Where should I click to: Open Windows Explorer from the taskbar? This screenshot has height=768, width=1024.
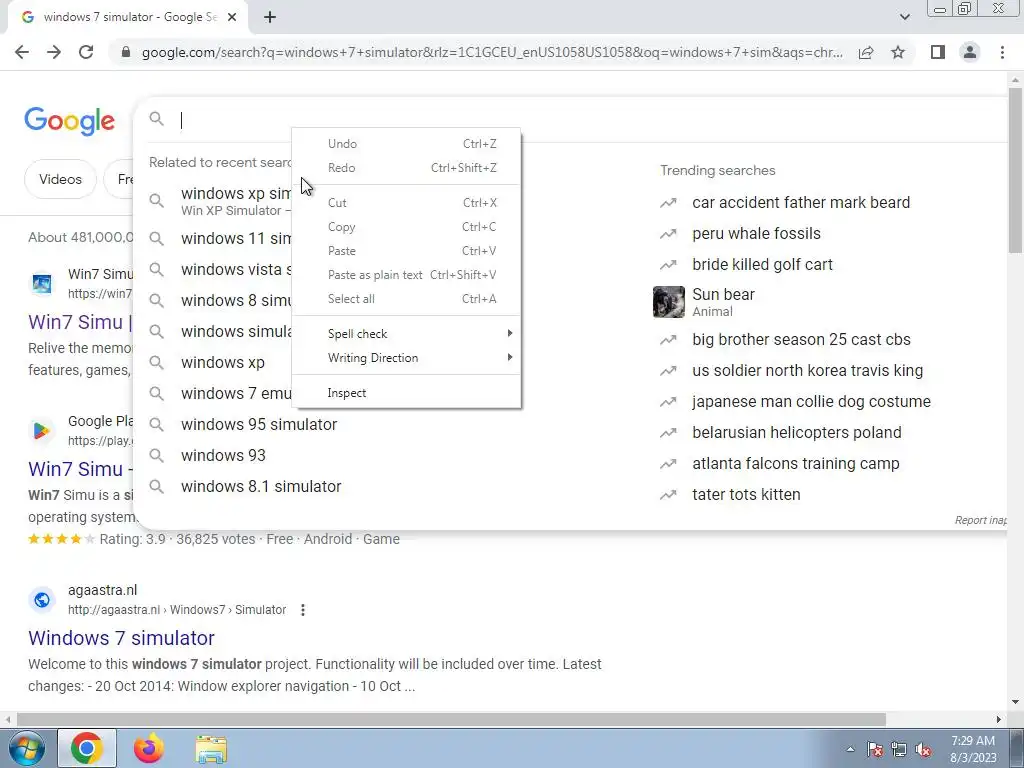click(212, 748)
